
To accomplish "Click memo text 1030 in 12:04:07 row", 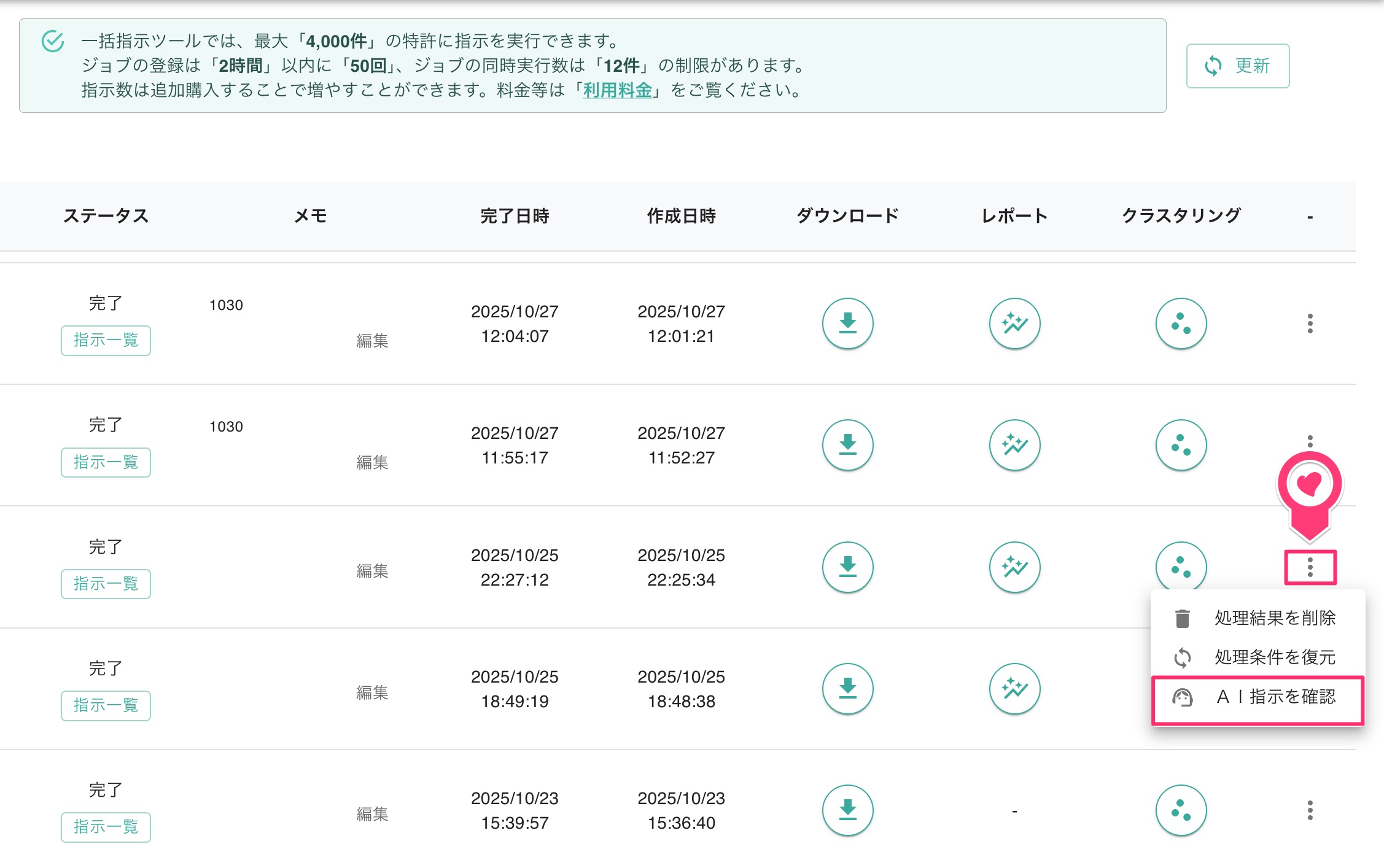I will (226, 305).
